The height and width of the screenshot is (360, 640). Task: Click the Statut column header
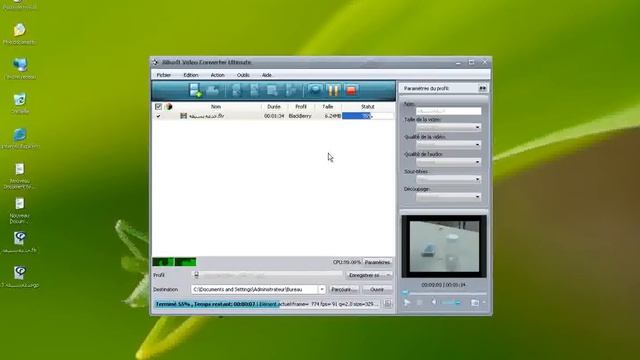coord(368,107)
